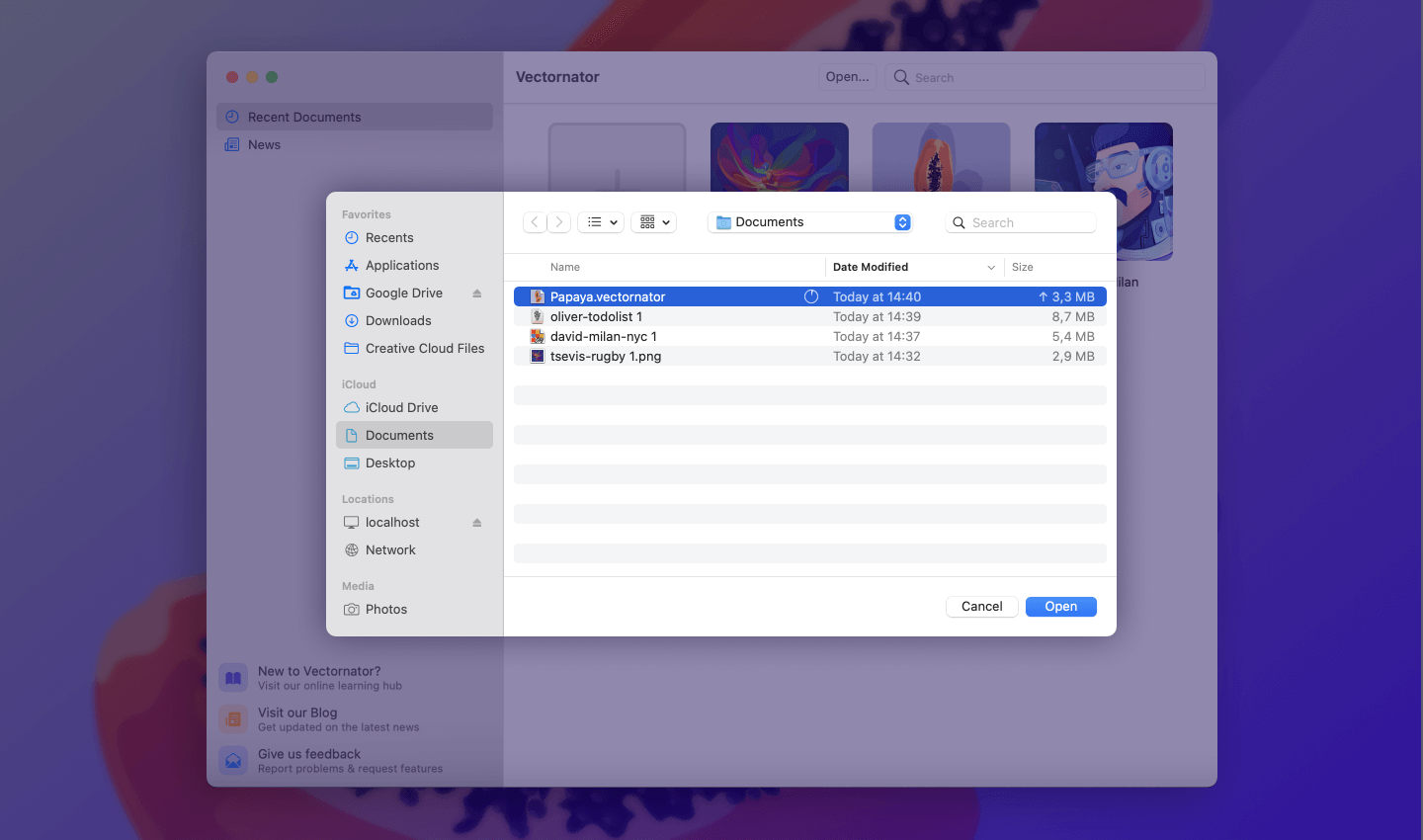This screenshot has width=1423, height=840.
Task: Click the Visit our Blog icon
Action: pyautogui.click(x=233, y=719)
